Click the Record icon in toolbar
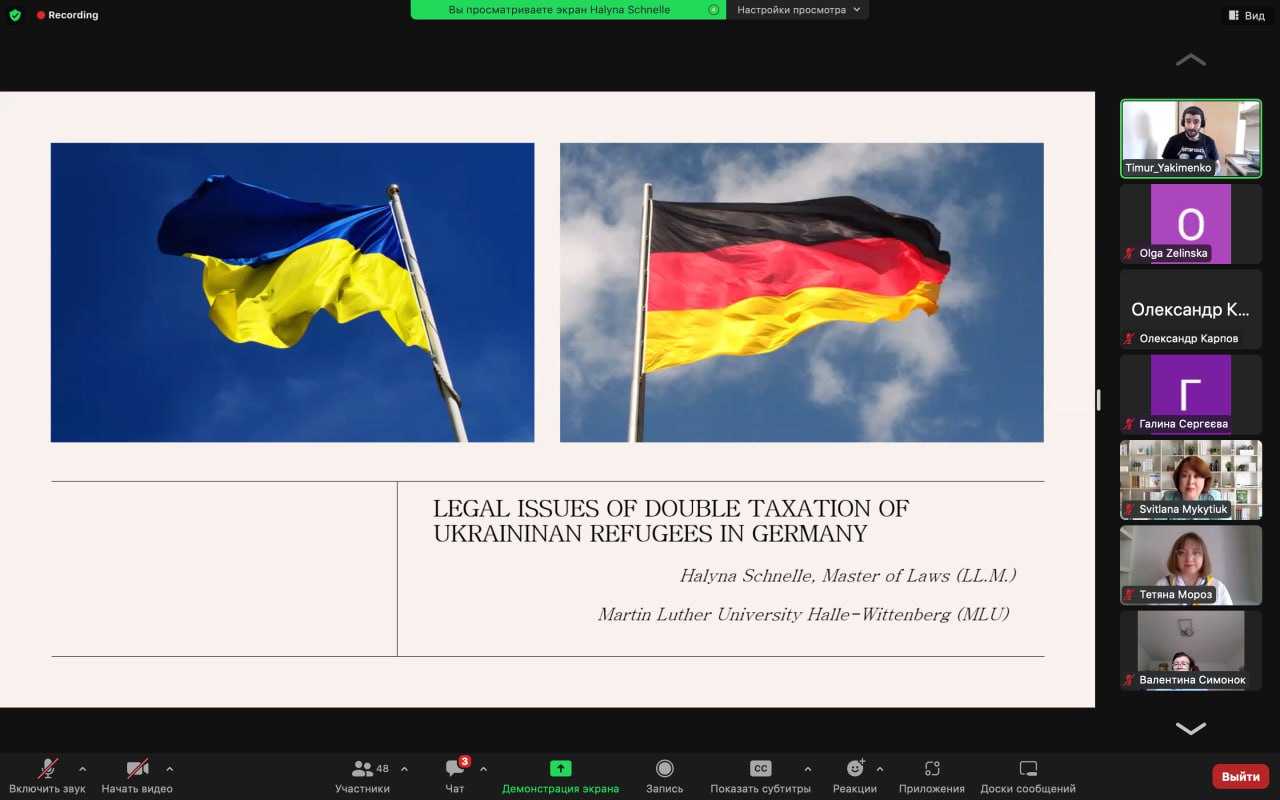 pos(664,769)
